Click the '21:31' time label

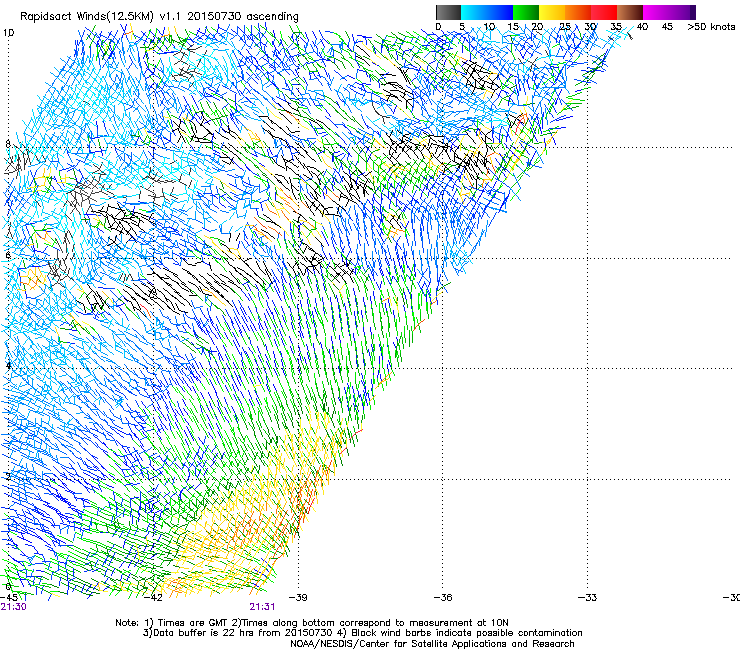[262, 607]
